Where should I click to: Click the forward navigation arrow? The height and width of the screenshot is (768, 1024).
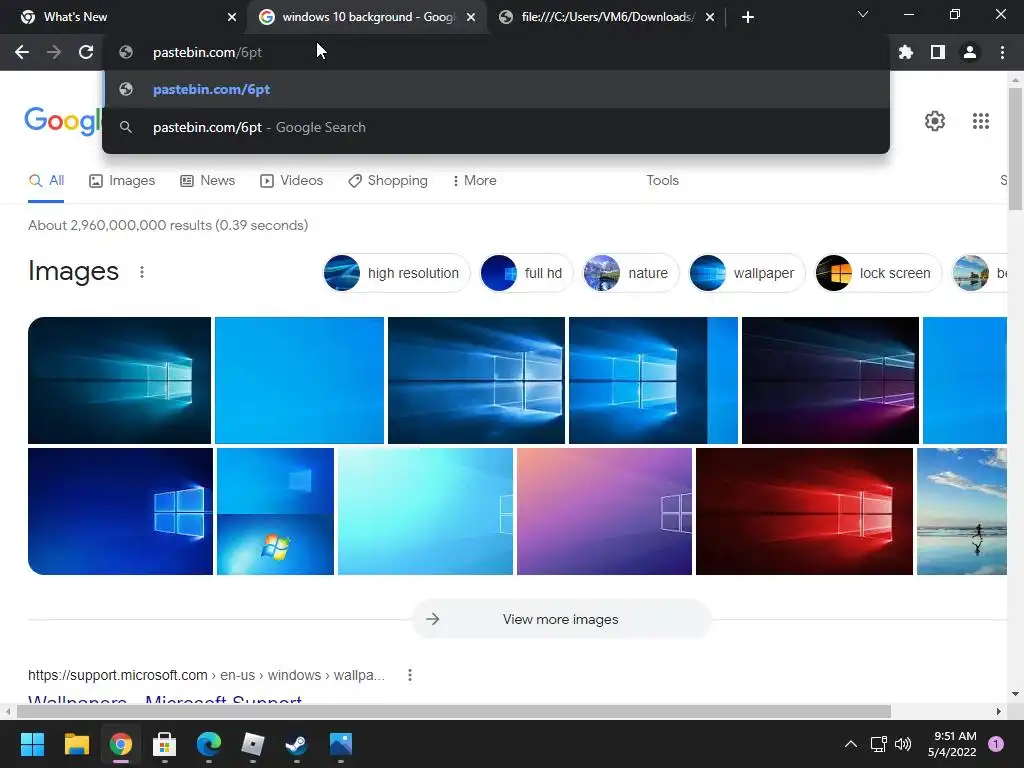(54, 52)
